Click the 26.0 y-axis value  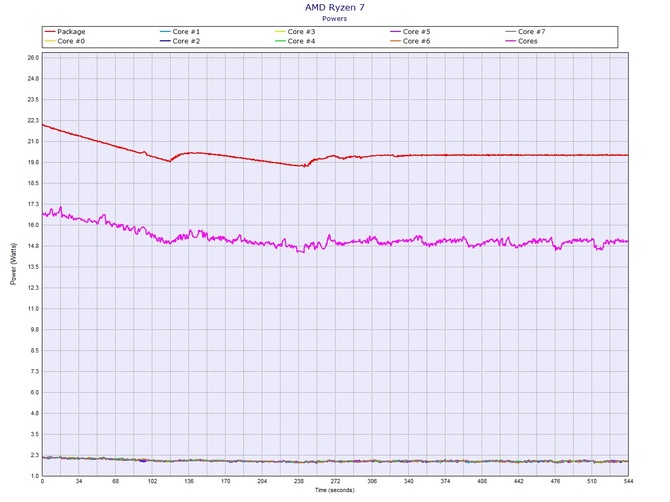(33, 58)
